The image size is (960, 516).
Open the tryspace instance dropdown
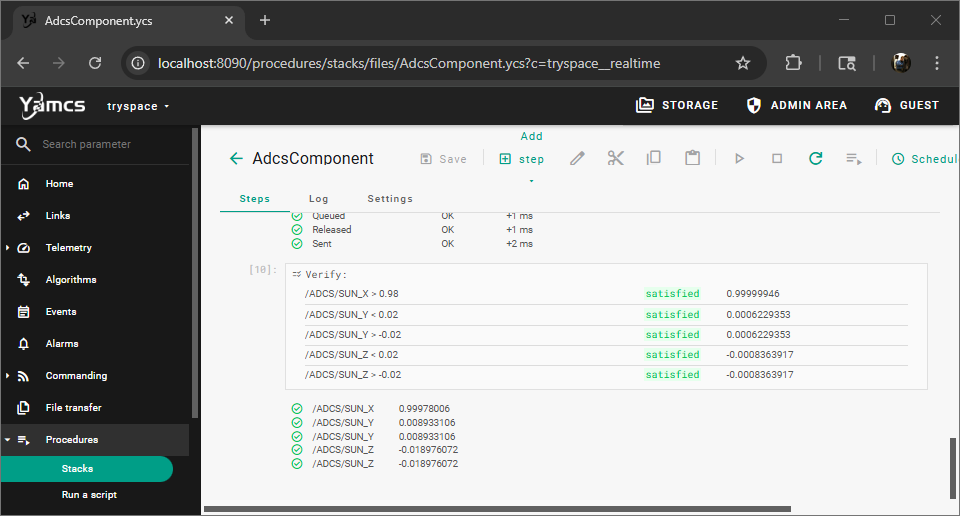pos(138,107)
